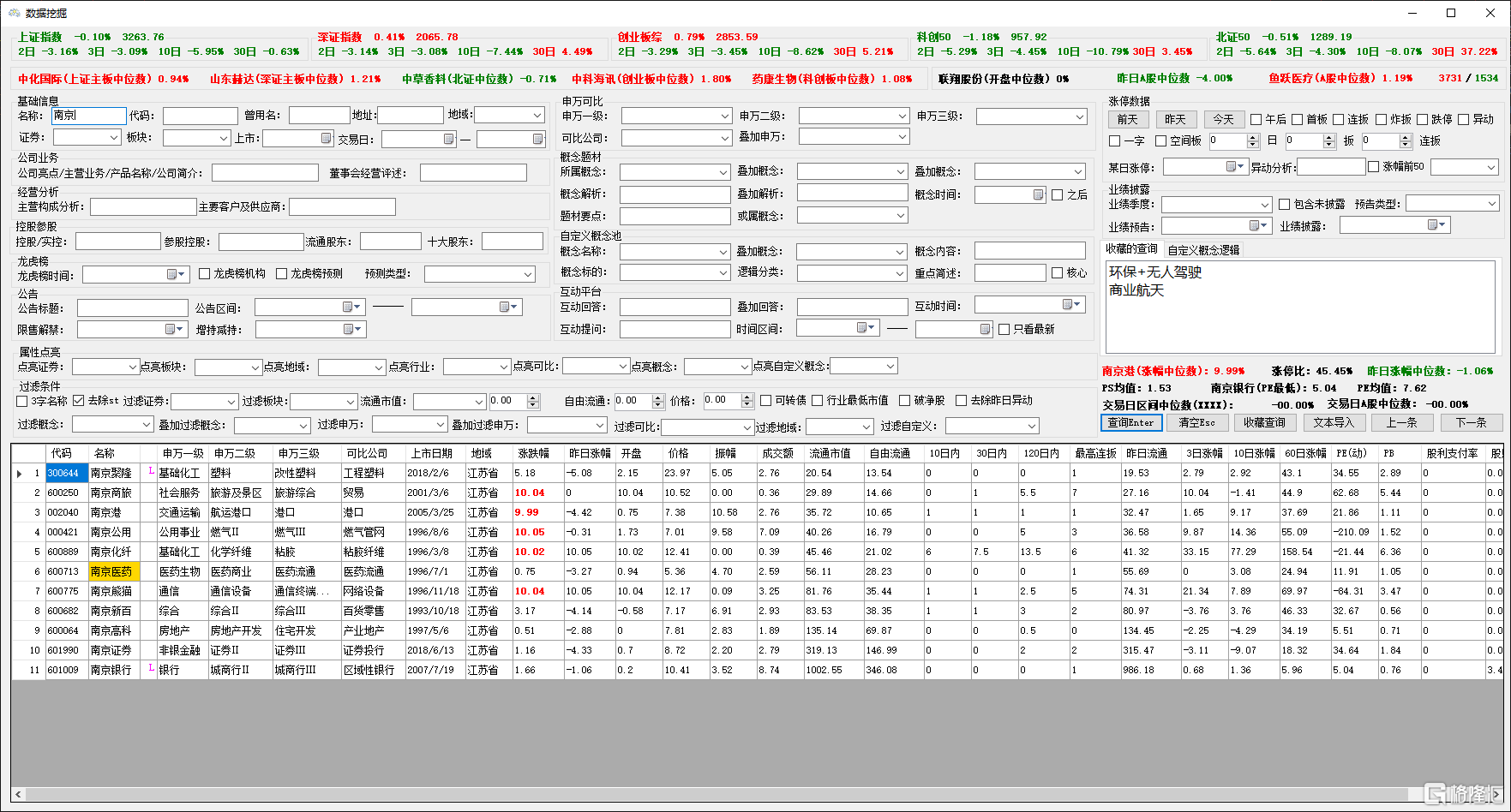Viewport: 1511px width, 812px height.
Task: Toggle the 可转债 checkbox
Action: pyautogui.click(x=765, y=401)
